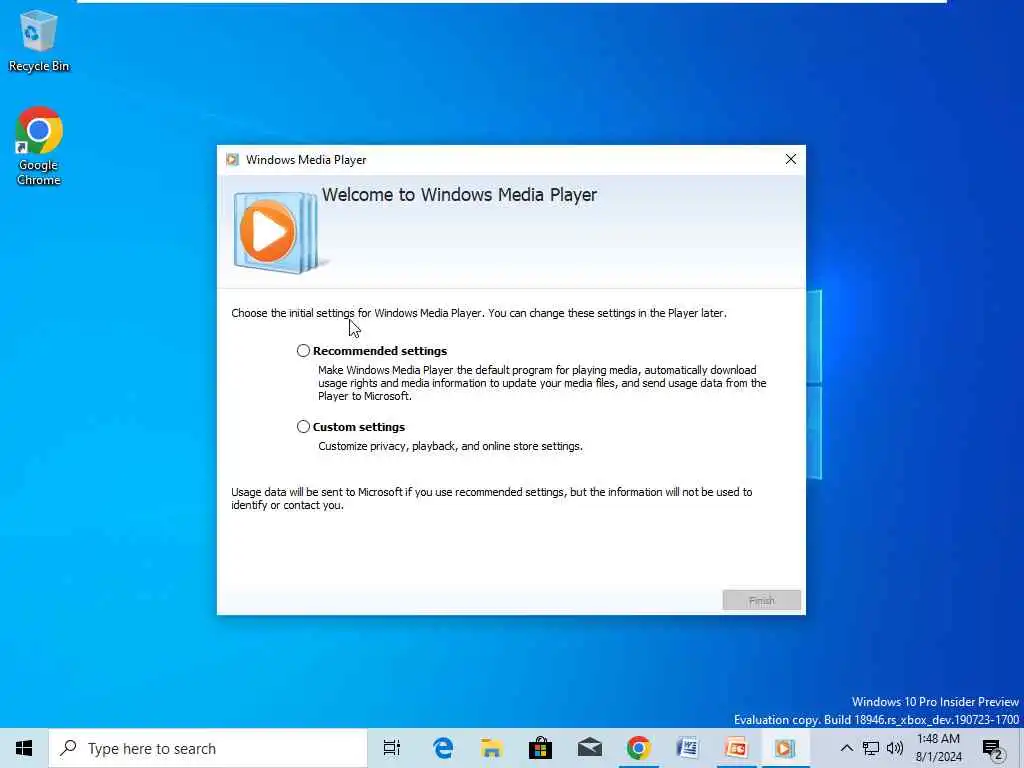Open the network status tray icon
Image resolution: width=1024 pixels, height=768 pixels.
(871, 748)
